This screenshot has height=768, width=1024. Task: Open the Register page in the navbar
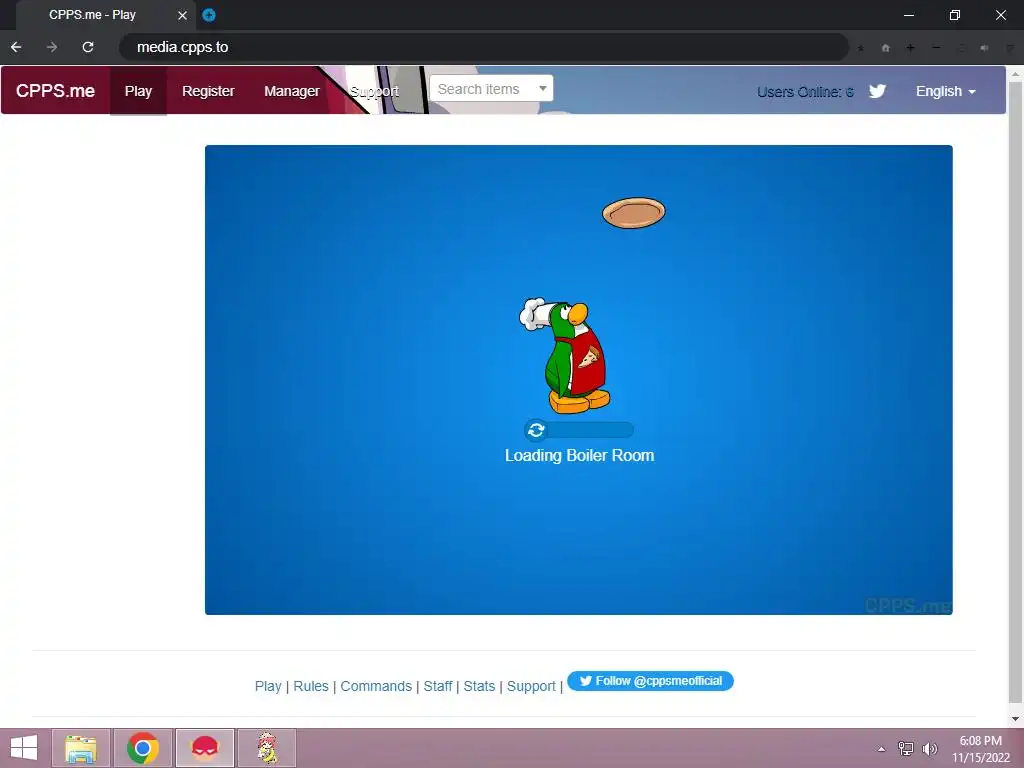(208, 91)
